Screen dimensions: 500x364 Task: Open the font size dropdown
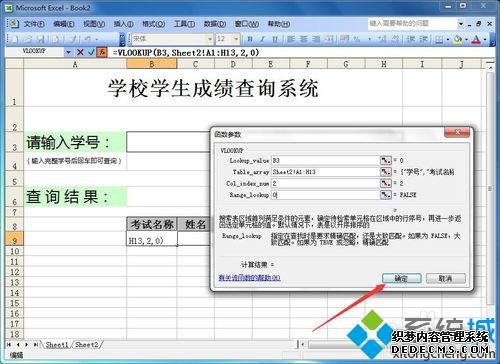[236, 39]
